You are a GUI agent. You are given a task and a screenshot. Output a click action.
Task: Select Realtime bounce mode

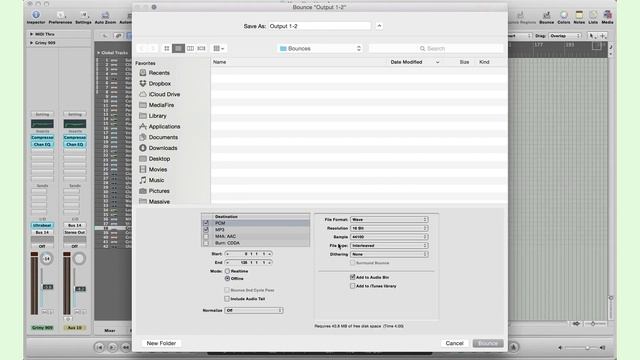(227, 271)
